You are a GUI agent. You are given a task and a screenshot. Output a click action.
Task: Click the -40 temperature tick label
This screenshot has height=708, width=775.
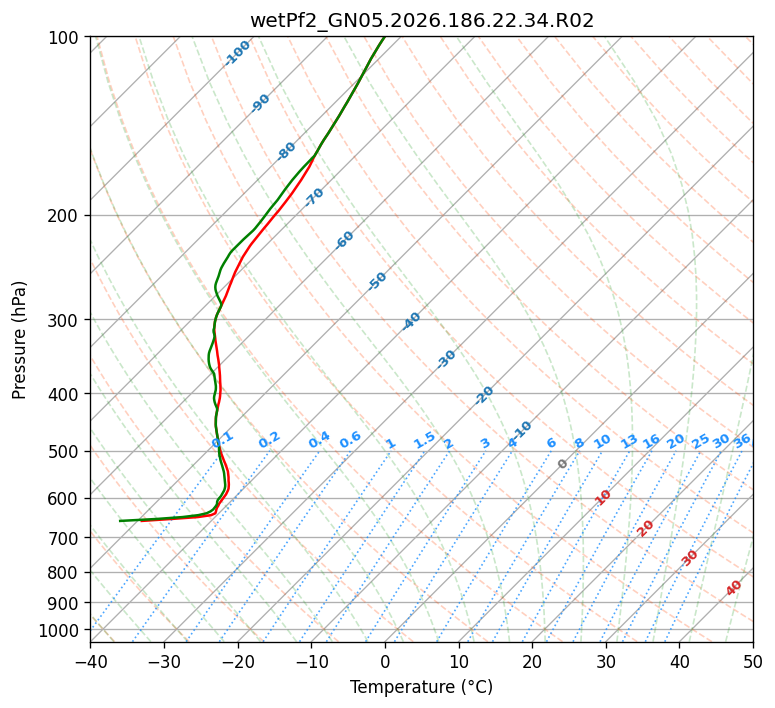[90, 661]
